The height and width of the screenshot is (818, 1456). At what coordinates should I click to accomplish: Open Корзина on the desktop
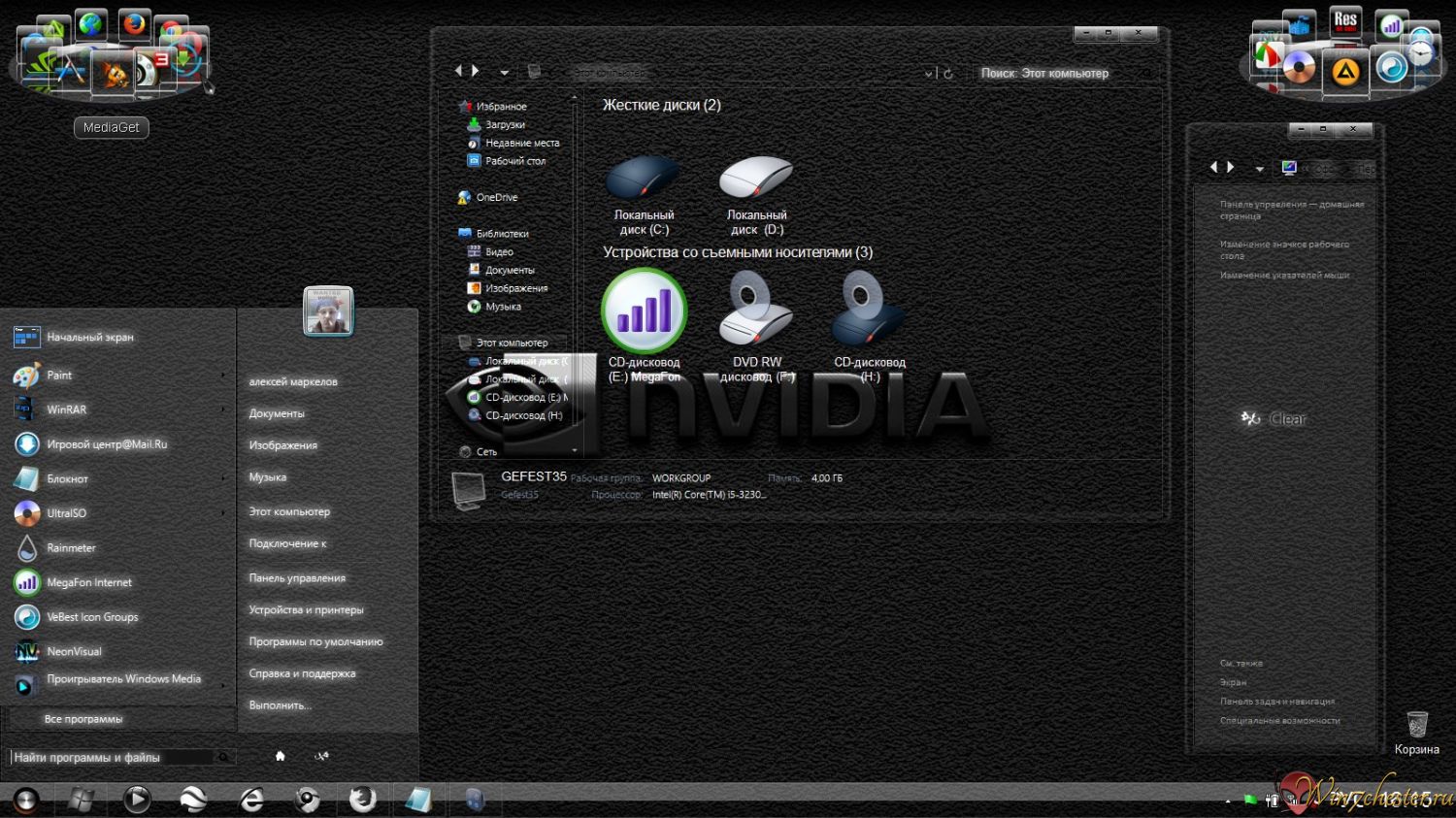pos(1417,734)
